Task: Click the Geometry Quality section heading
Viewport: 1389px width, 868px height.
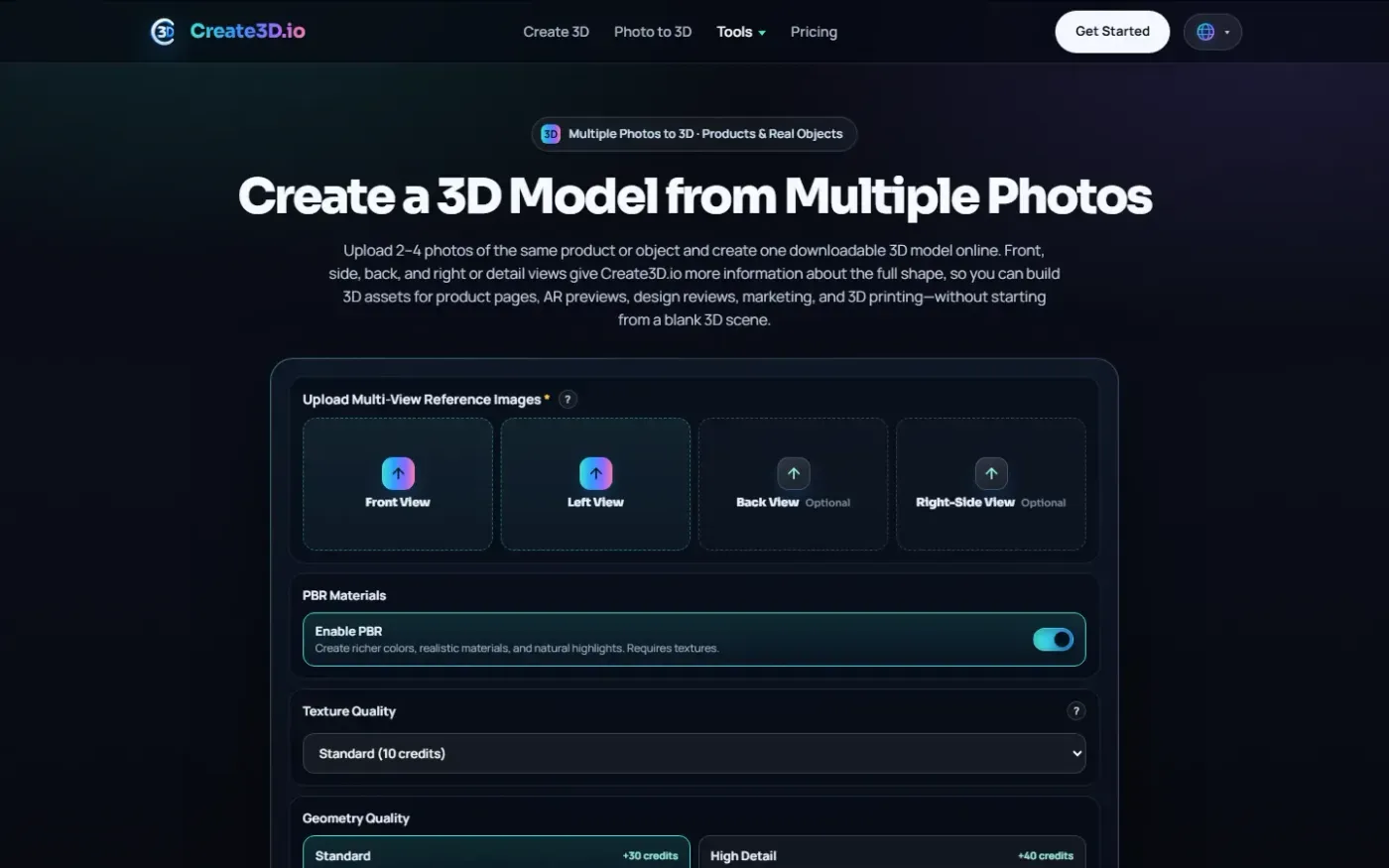Action: [356, 818]
